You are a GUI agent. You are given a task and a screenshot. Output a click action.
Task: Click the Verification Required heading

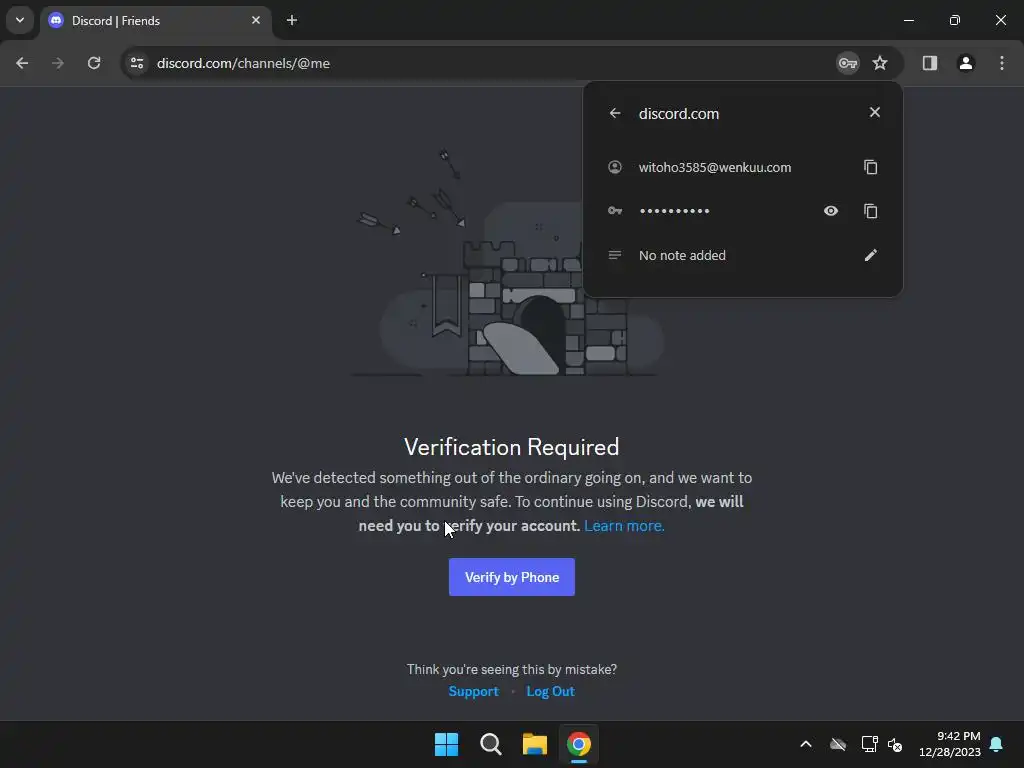point(511,447)
